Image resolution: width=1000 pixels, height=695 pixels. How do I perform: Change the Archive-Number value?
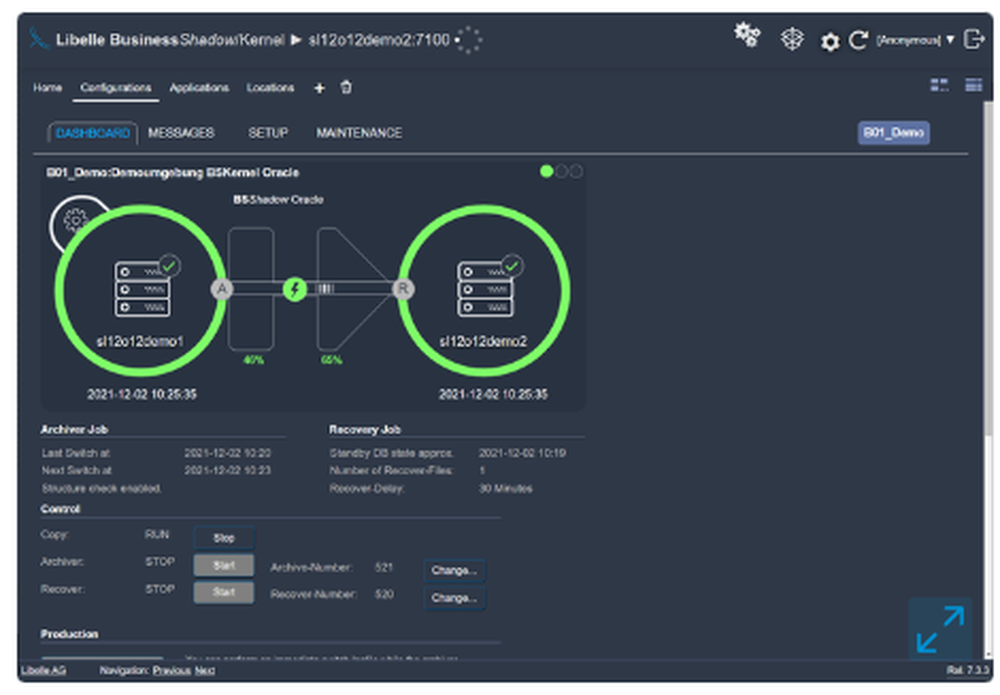click(454, 570)
